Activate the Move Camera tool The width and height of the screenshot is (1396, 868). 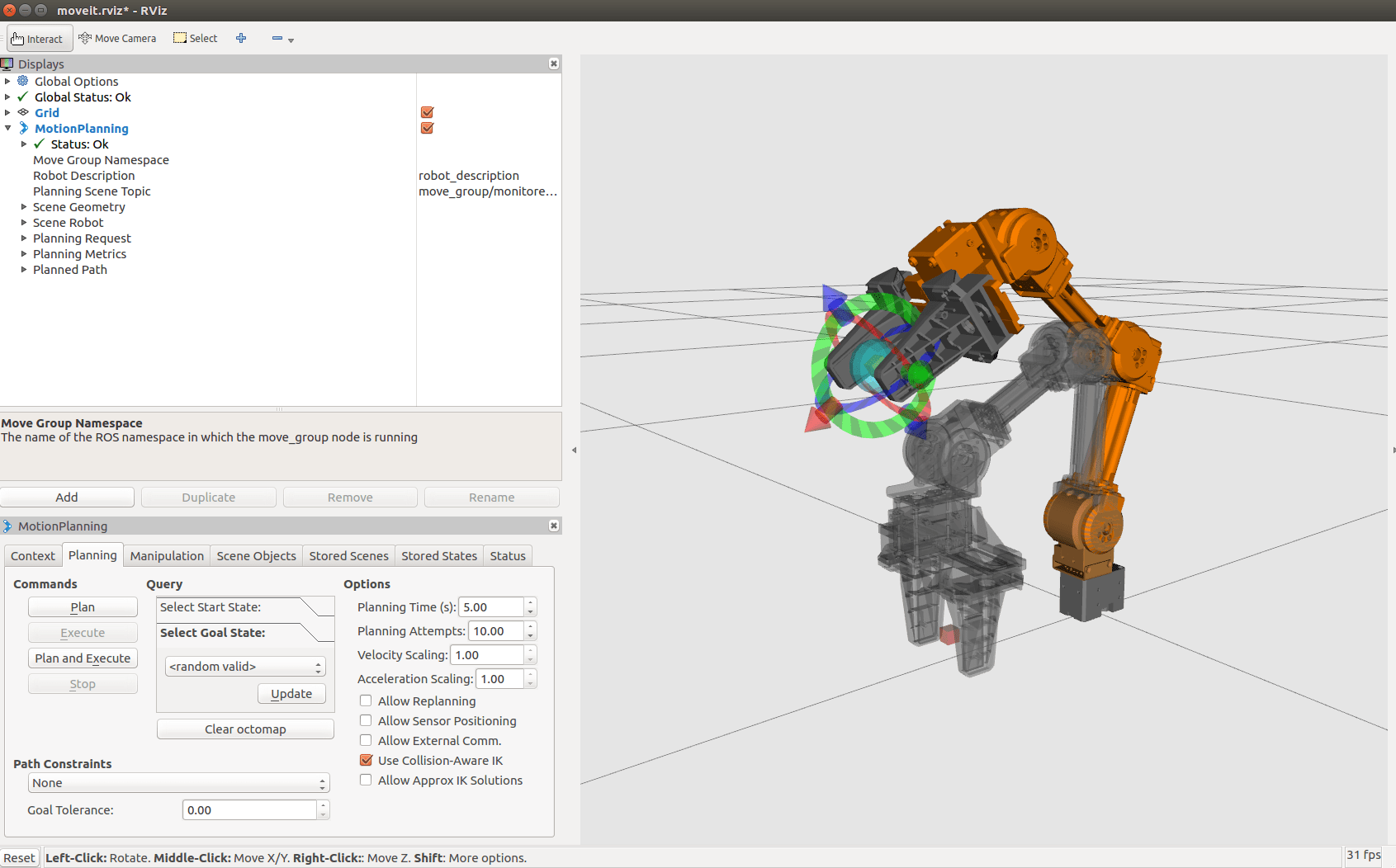pyautogui.click(x=117, y=39)
